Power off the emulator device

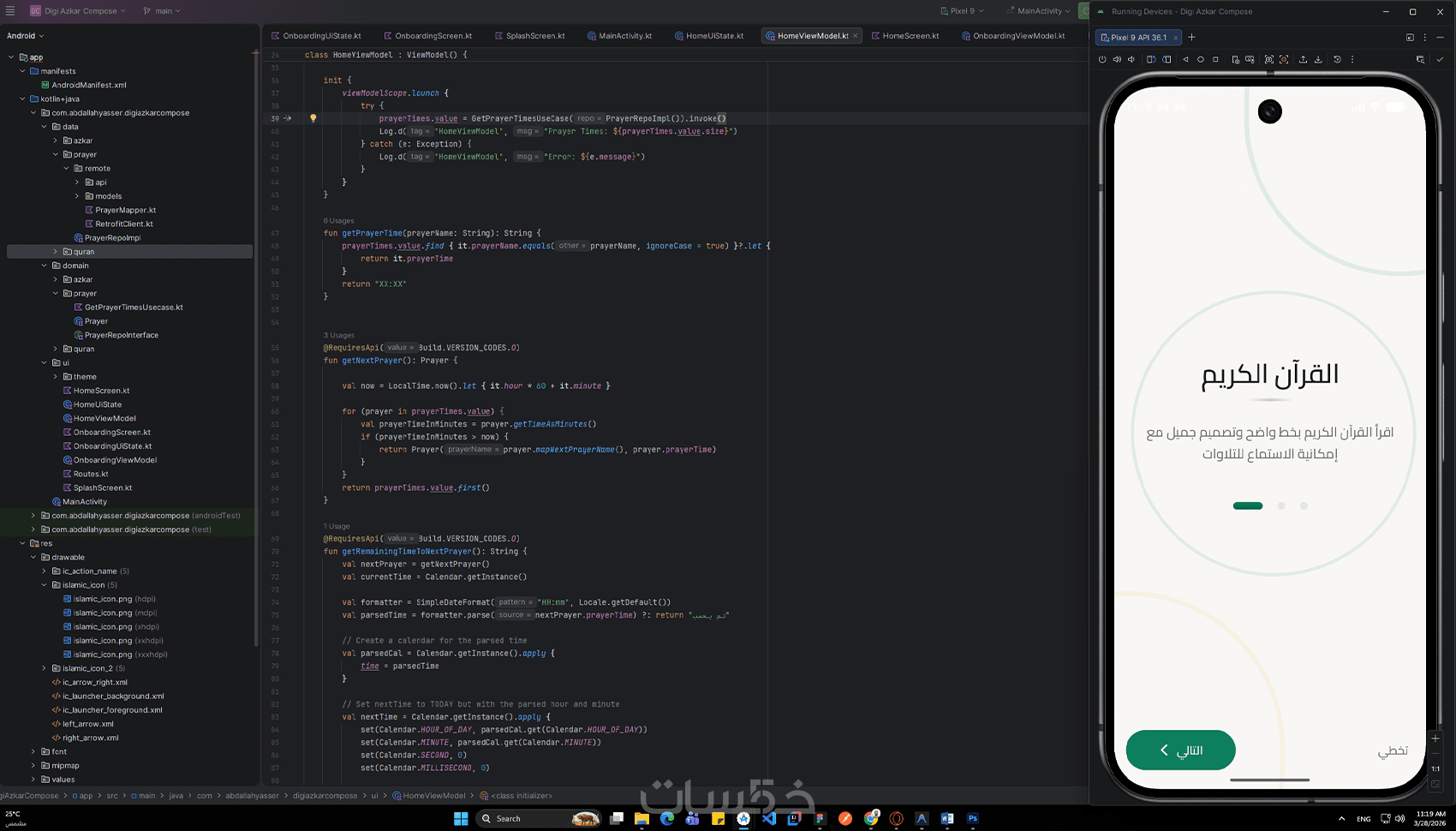click(x=1102, y=60)
